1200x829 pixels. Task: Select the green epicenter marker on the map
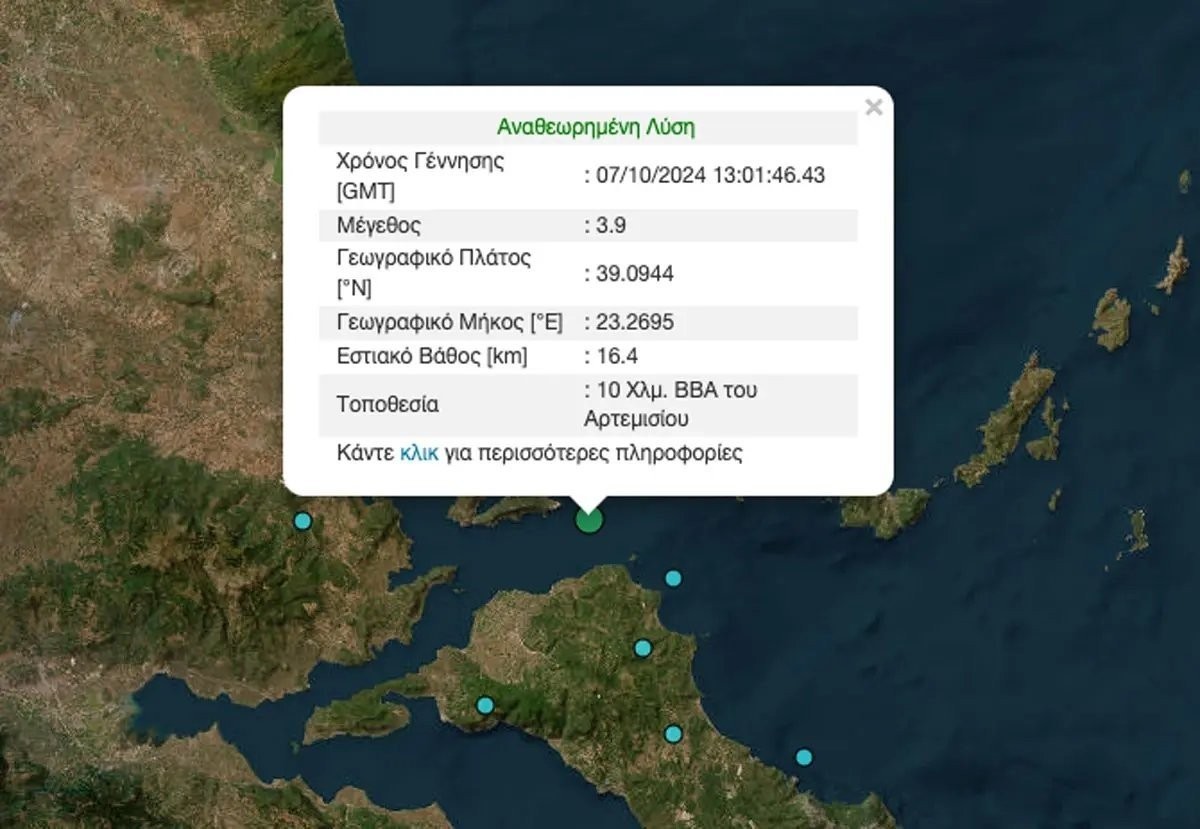[x=590, y=520]
